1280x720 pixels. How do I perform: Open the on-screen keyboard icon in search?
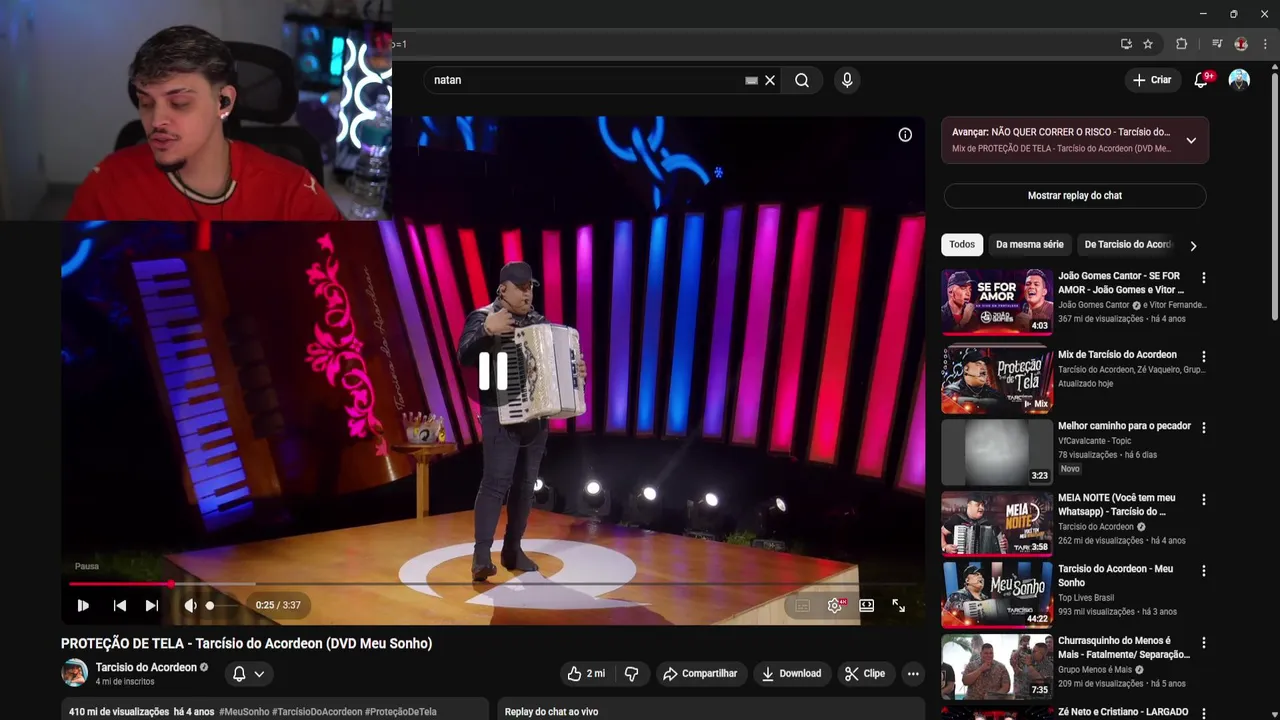pyautogui.click(x=751, y=80)
